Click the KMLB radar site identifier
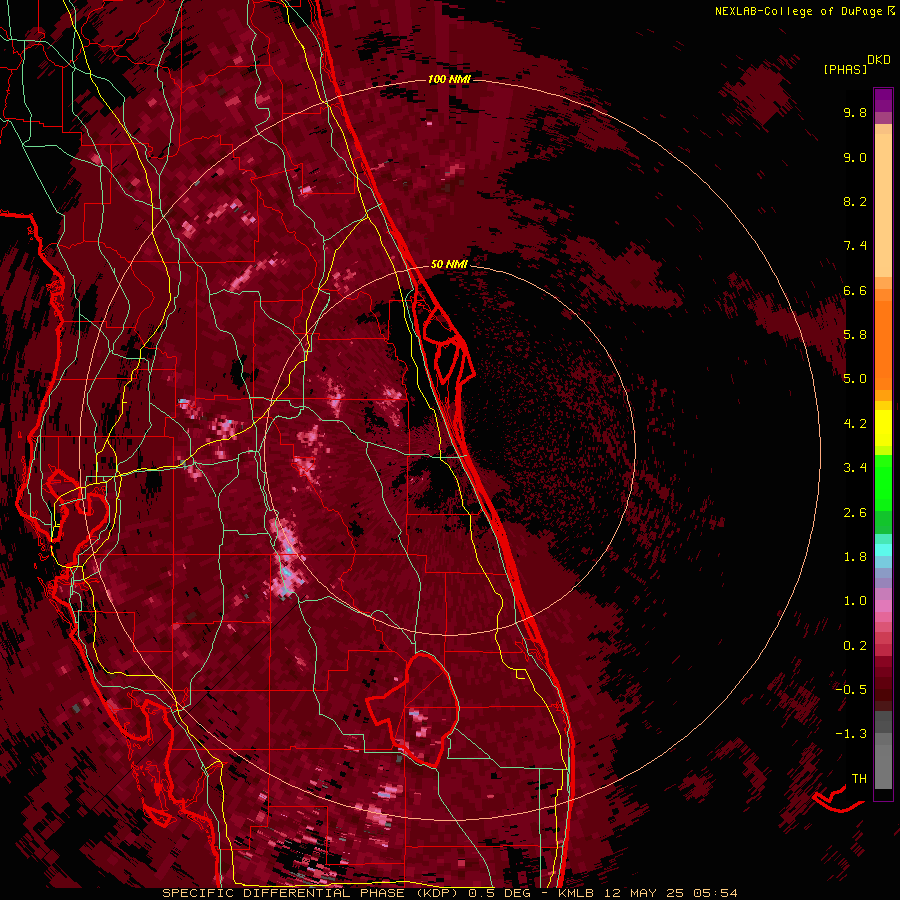The height and width of the screenshot is (900, 900). pyautogui.click(x=575, y=893)
